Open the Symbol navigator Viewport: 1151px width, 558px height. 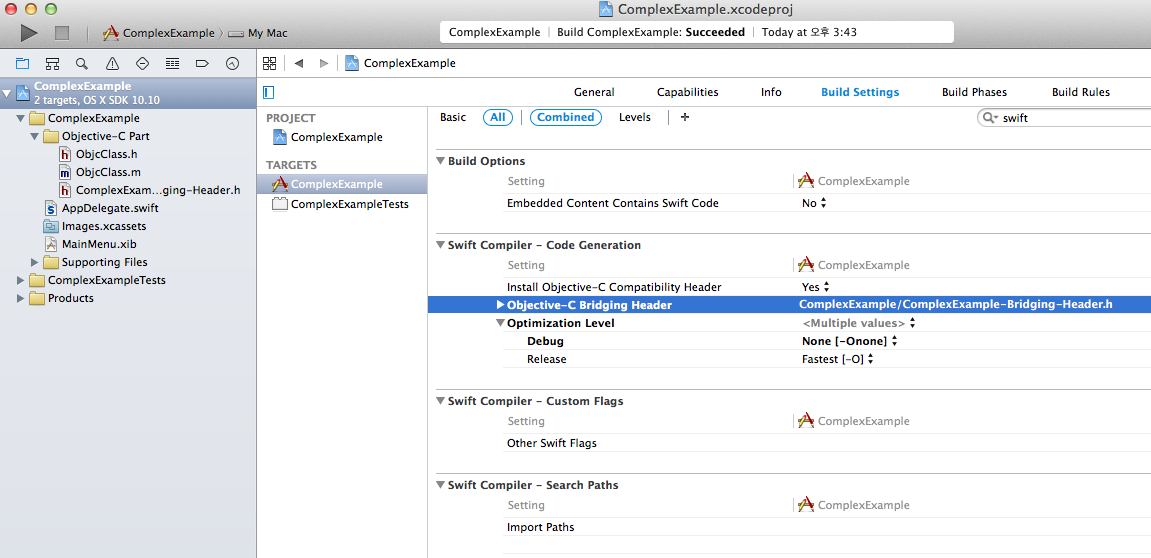52,63
